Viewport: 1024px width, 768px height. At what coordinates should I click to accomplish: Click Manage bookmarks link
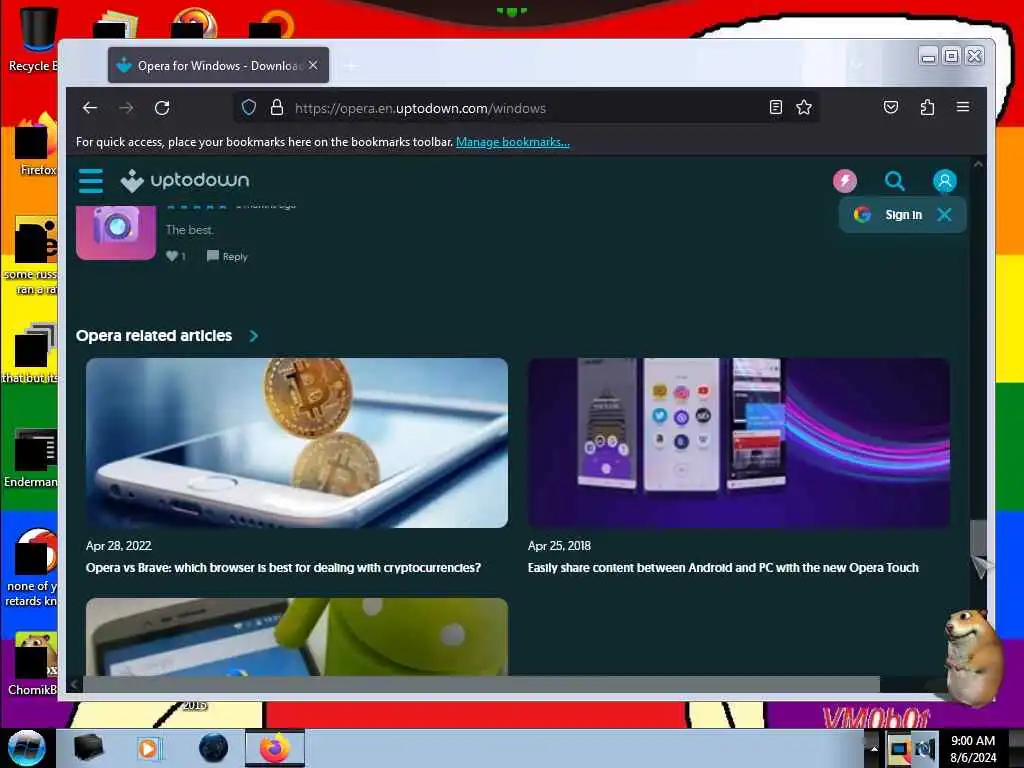click(x=513, y=142)
